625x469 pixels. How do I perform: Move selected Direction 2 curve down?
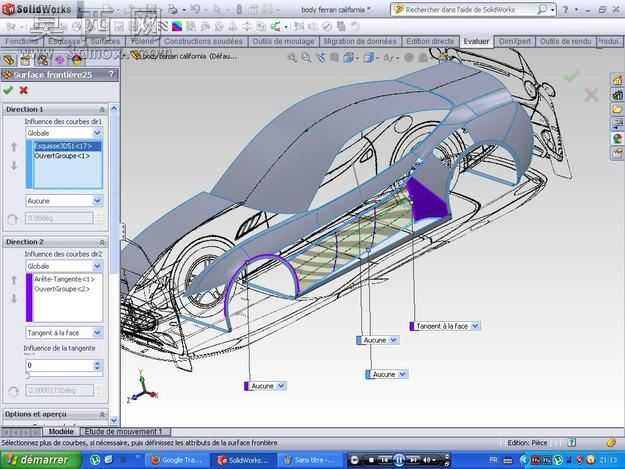(14, 298)
